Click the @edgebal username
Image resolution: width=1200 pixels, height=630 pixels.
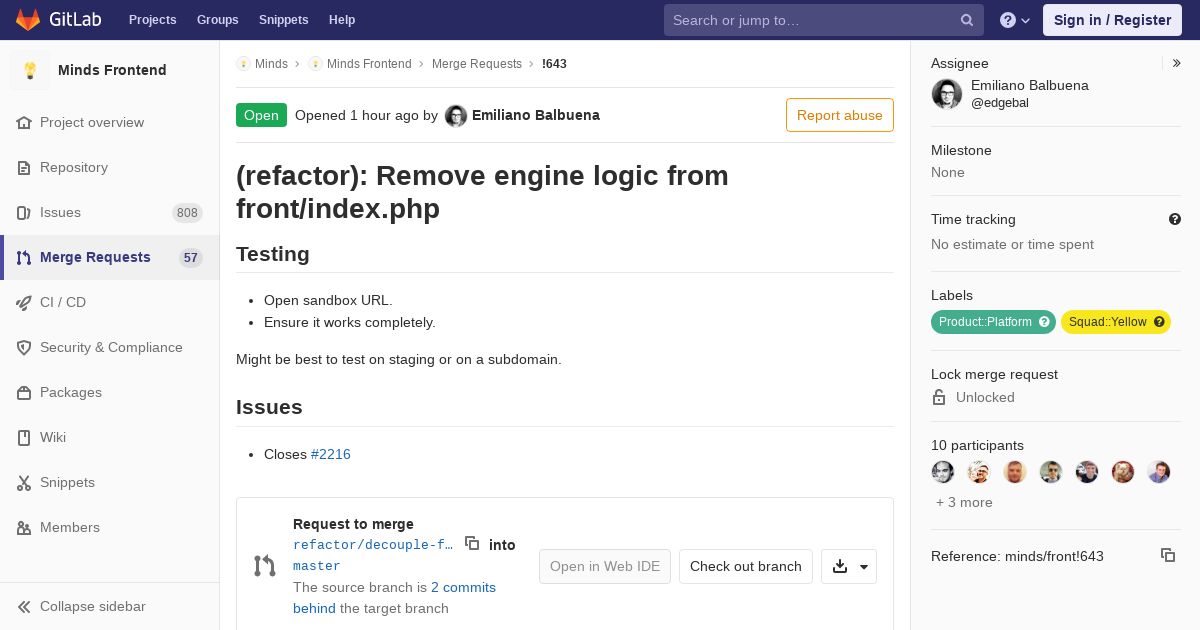(x=1000, y=103)
